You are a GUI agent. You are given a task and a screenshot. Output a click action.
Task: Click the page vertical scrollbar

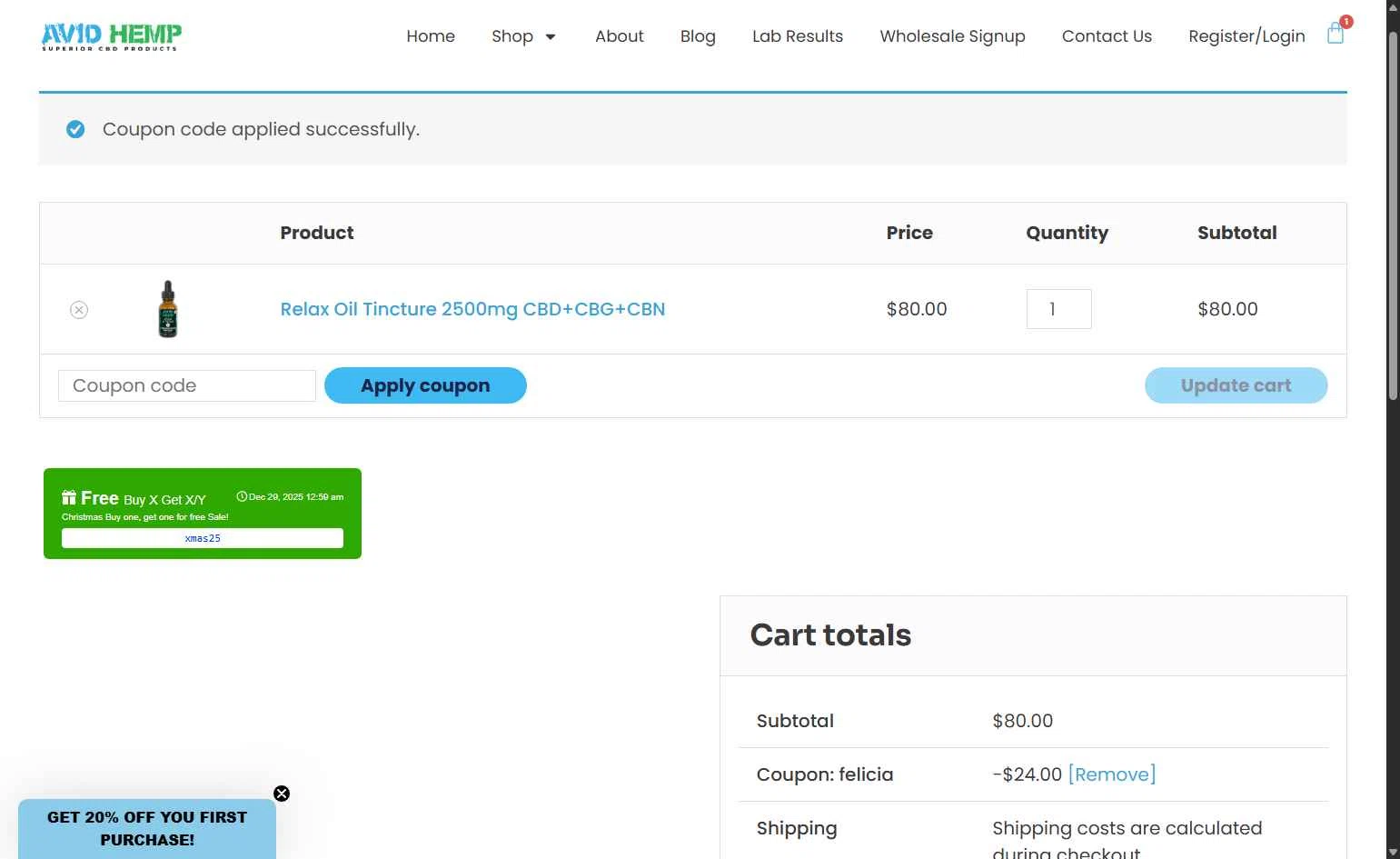[x=1393, y=216]
